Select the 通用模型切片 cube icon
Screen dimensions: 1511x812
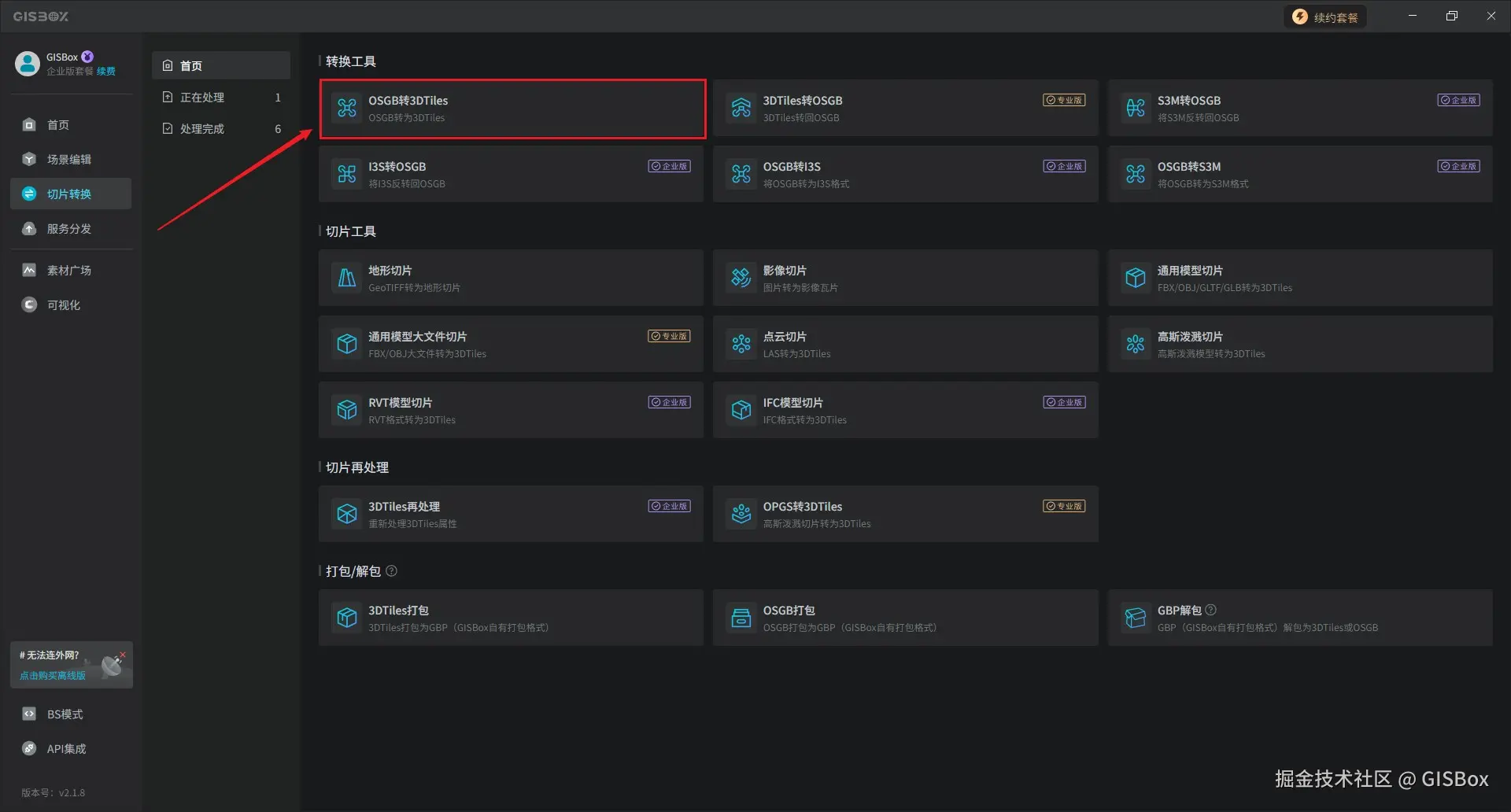click(1136, 278)
